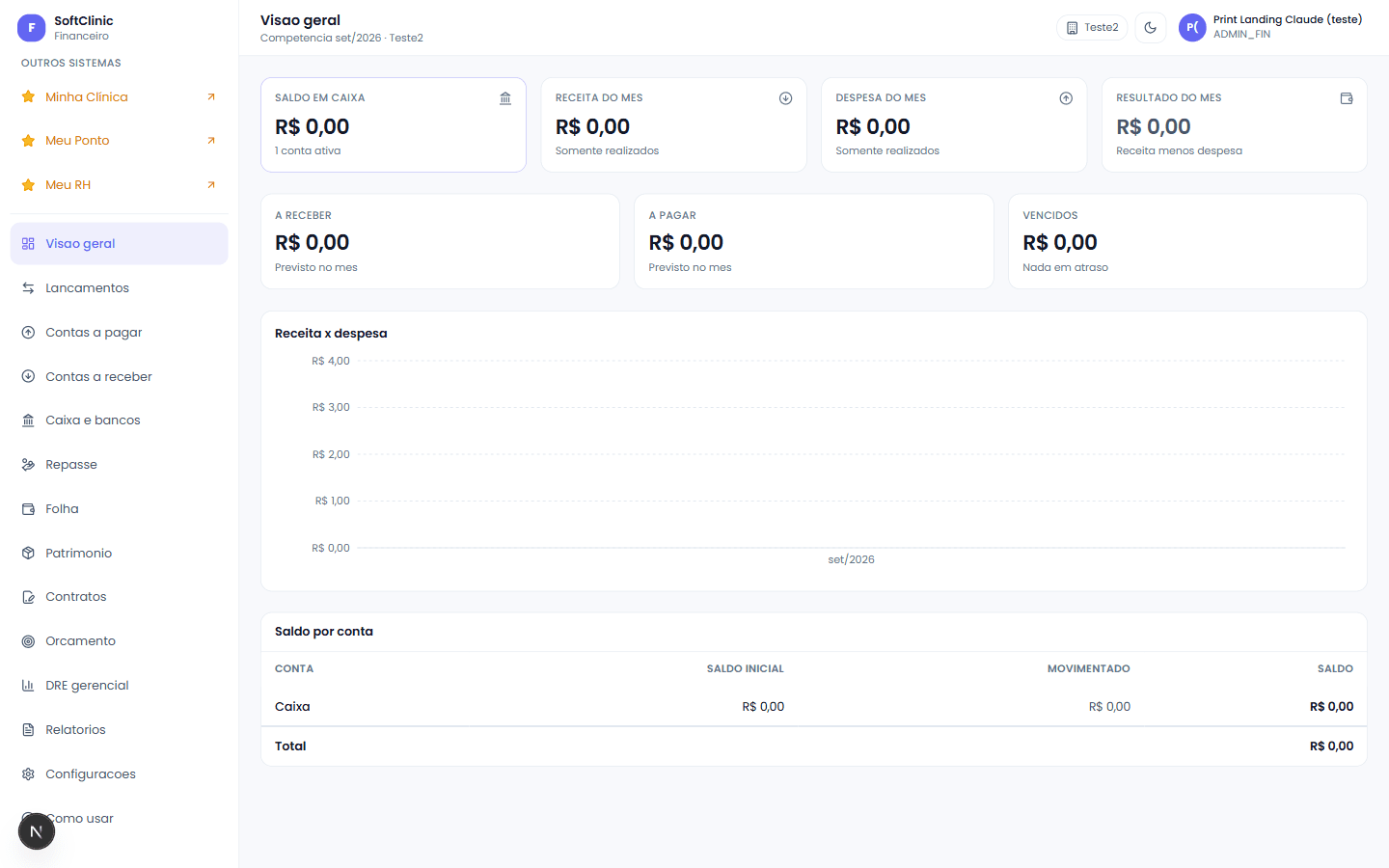Go to Patrimonio
The width and height of the screenshot is (1389, 868).
[x=120, y=553]
